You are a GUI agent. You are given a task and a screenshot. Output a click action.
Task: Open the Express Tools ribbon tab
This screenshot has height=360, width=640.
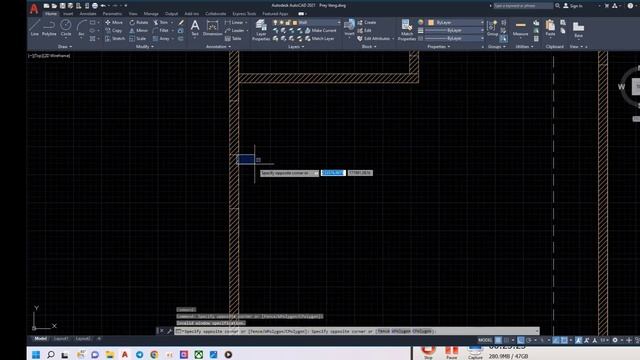[244, 14]
